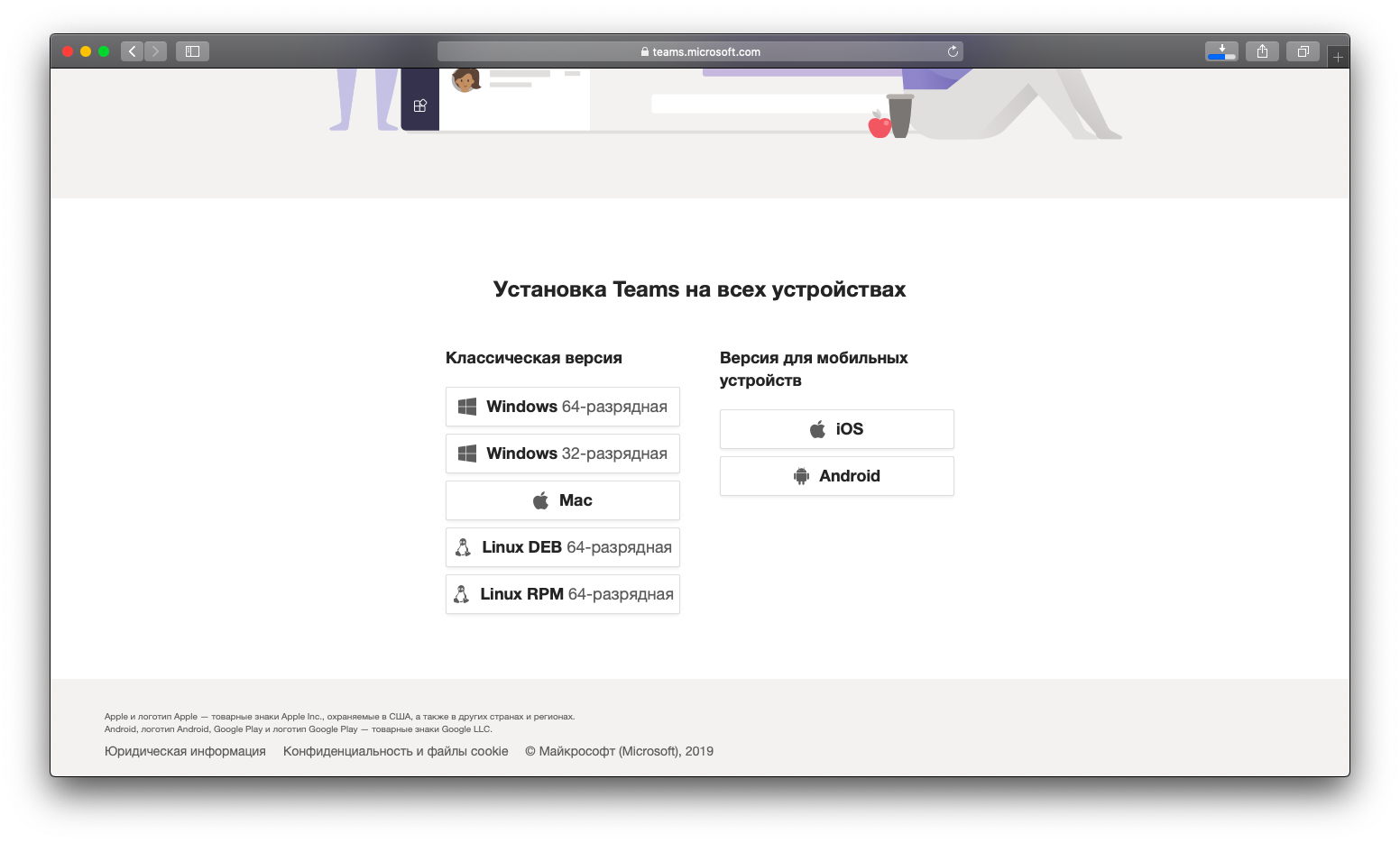
Task: Download Linux DEB 64-bit package
Action: [563, 547]
